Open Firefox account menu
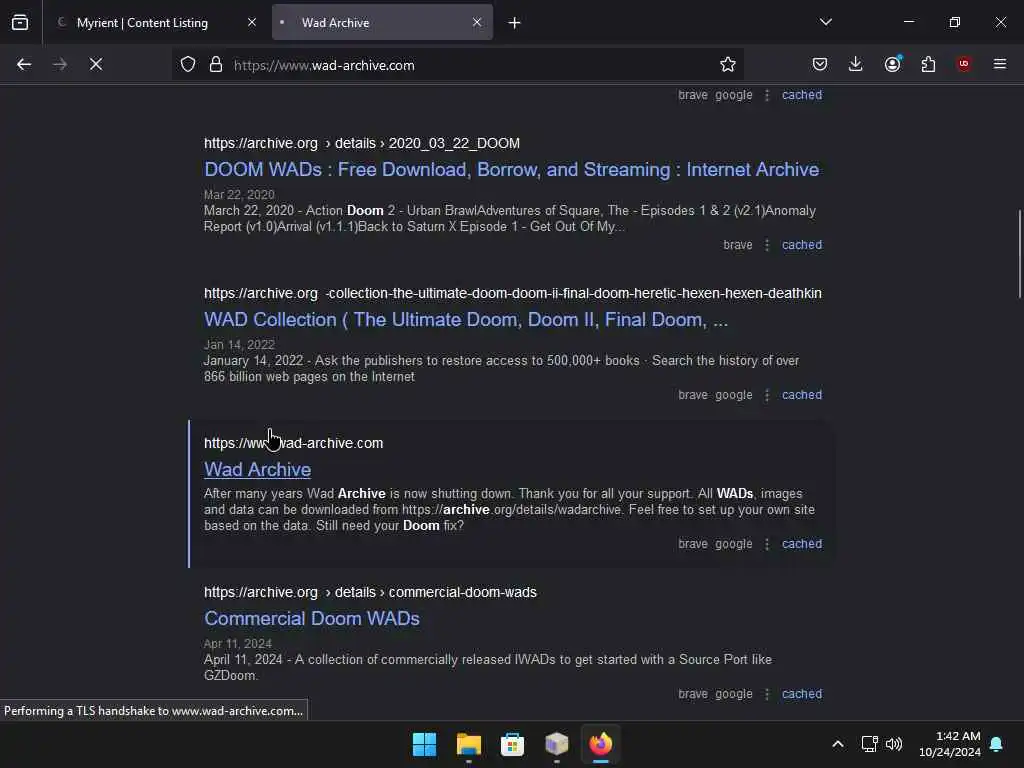 [892, 64]
